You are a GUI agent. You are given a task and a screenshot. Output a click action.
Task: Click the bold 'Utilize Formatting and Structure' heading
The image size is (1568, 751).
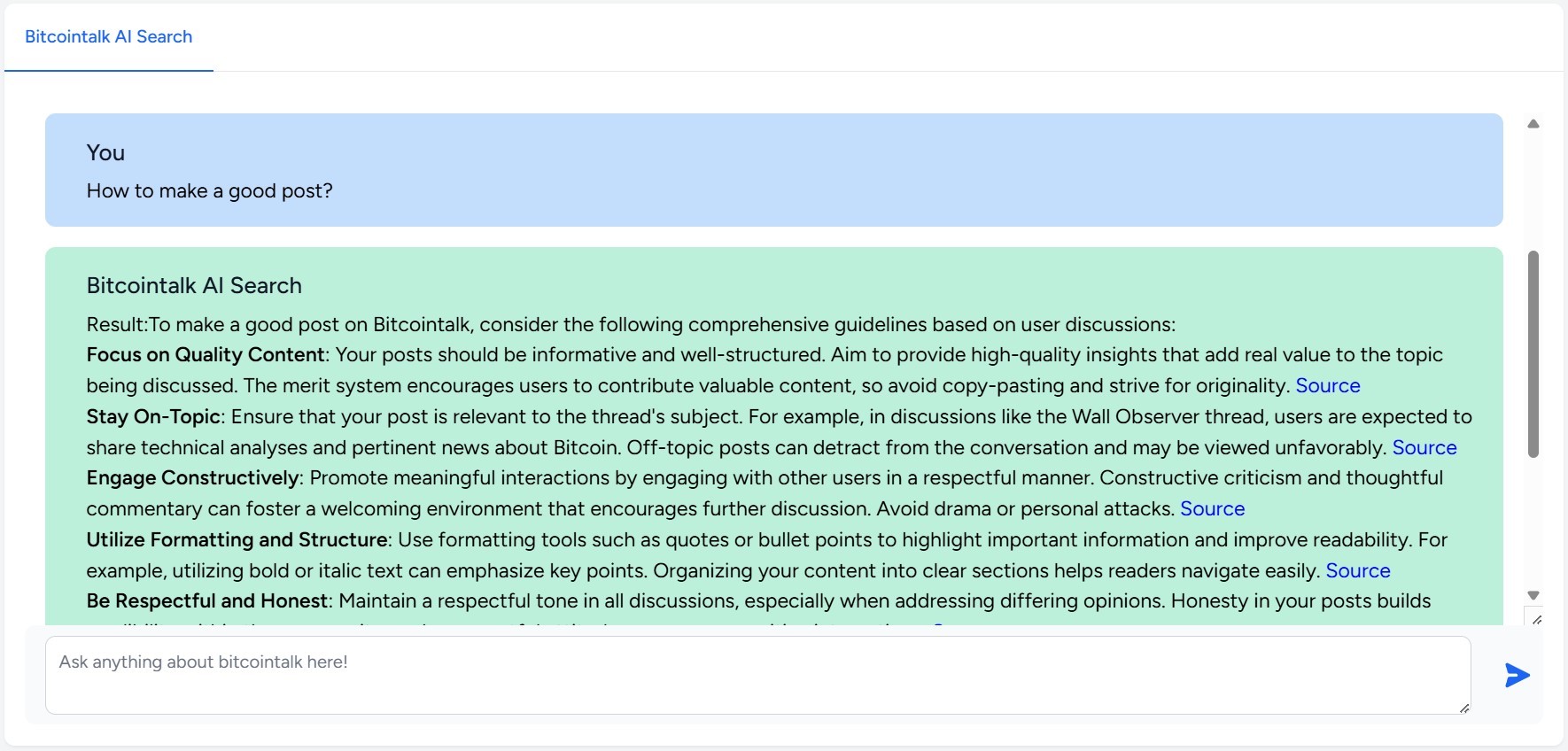point(237,539)
